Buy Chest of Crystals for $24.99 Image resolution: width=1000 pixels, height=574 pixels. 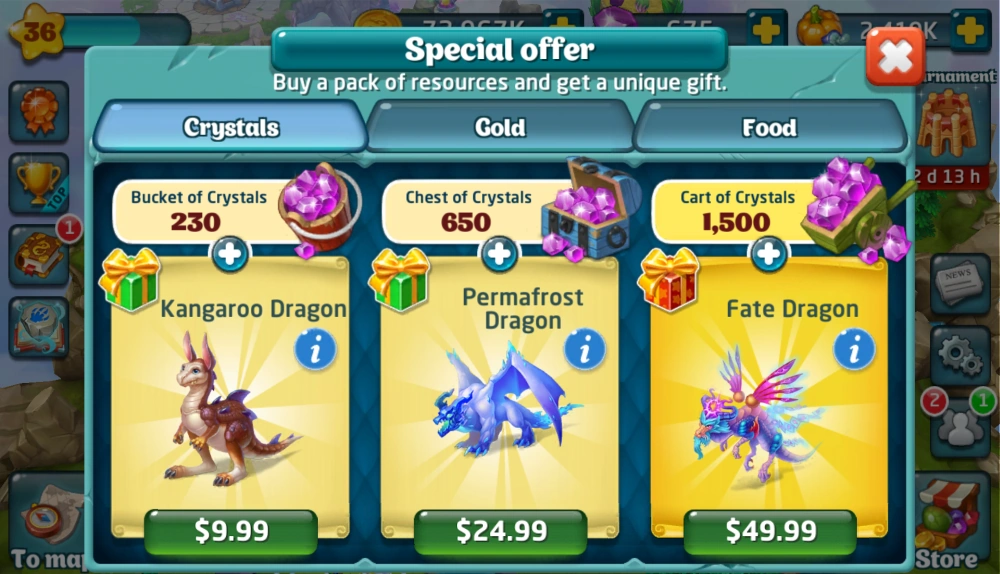click(x=501, y=531)
